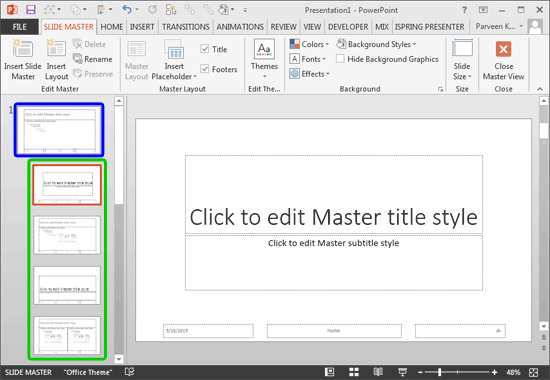Image resolution: width=550 pixels, height=380 pixels.
Task: Switch to Normal view in status bar
Action: click(329, 372)
